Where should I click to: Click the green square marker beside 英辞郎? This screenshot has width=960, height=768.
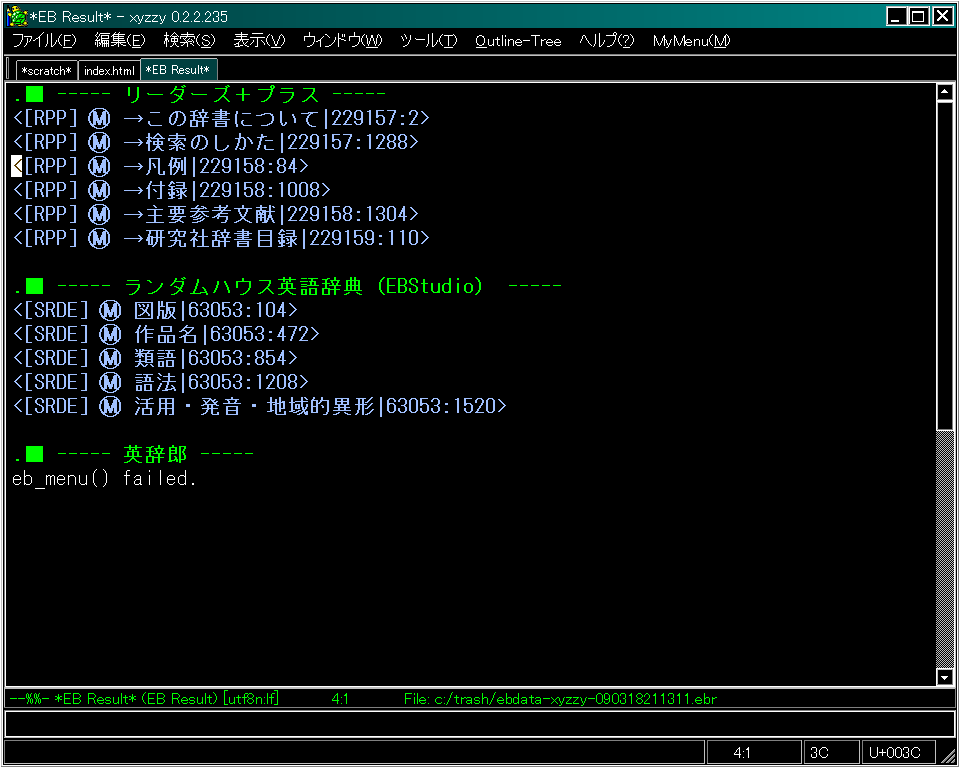35,454
